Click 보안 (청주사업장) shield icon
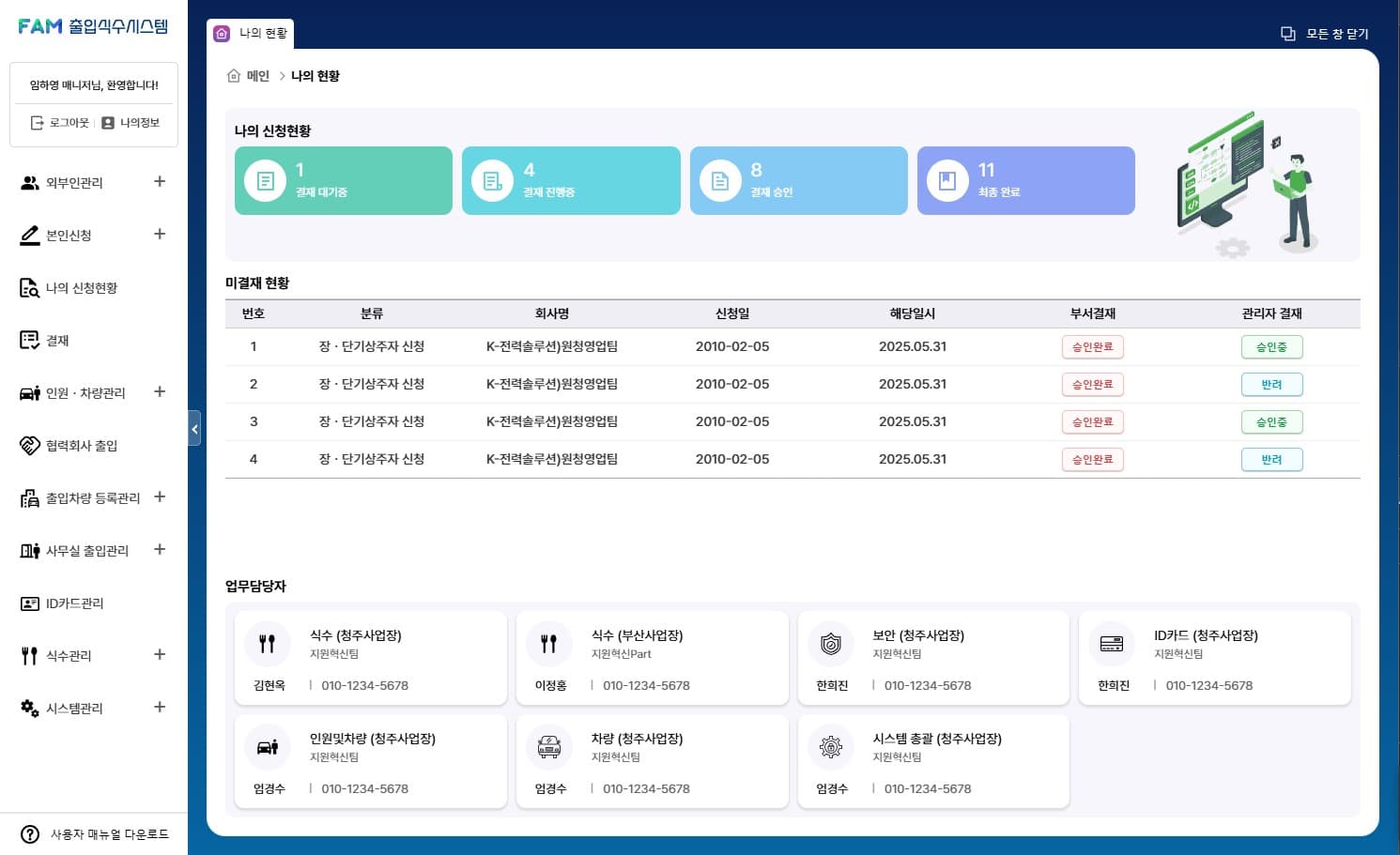Viewport: 1400px width, 855px height. pos(831,644)
